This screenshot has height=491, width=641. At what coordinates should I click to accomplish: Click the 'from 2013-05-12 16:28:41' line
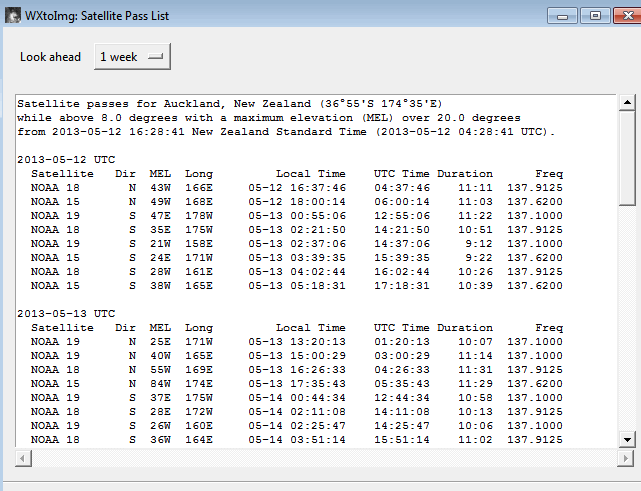click(x=286, y=132)
